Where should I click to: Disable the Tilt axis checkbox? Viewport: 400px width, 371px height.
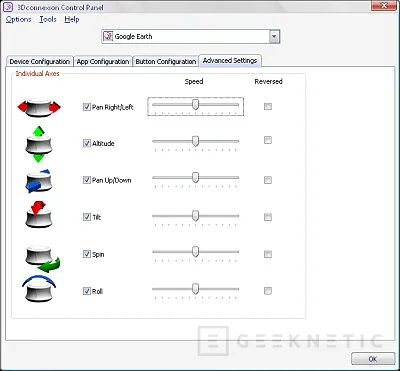tap(87, 217)
